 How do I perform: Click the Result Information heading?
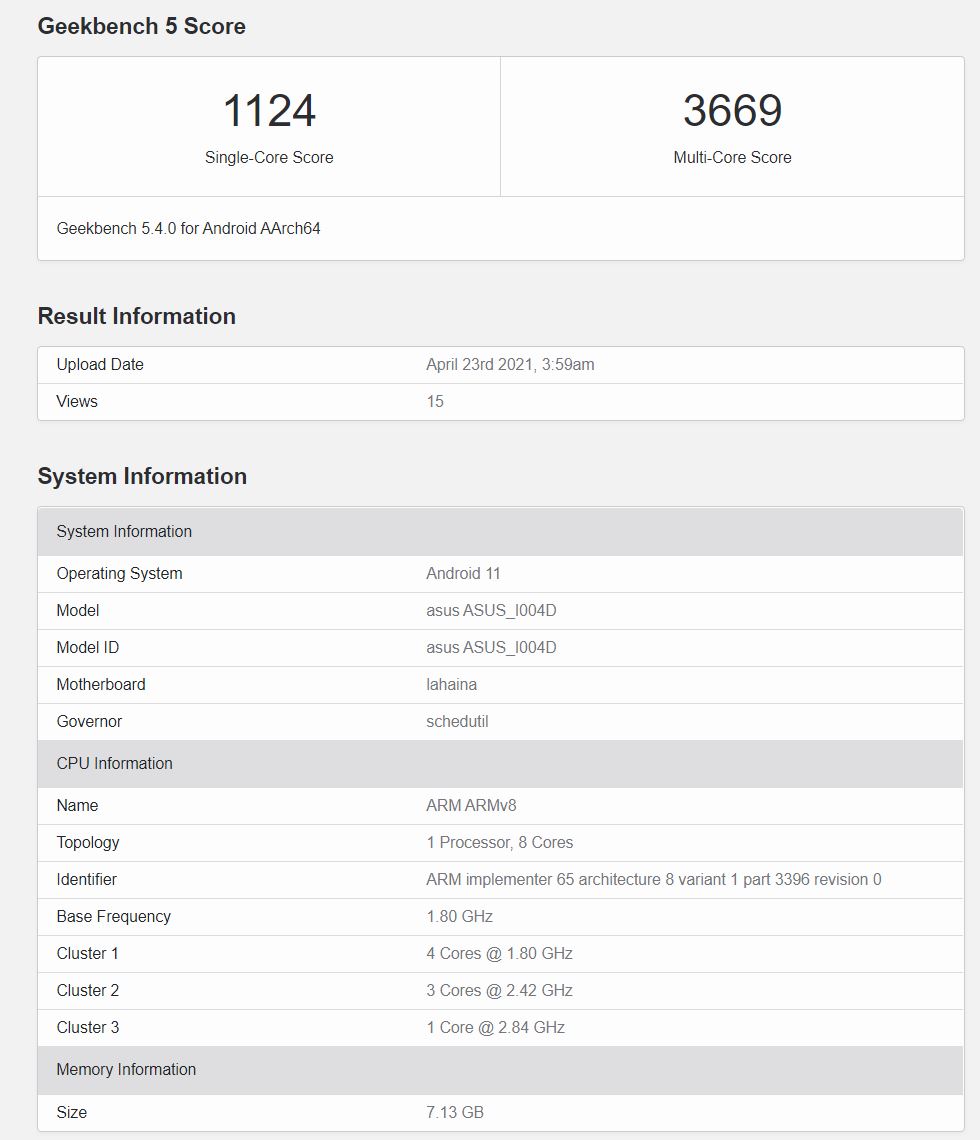tap(137, 316)
